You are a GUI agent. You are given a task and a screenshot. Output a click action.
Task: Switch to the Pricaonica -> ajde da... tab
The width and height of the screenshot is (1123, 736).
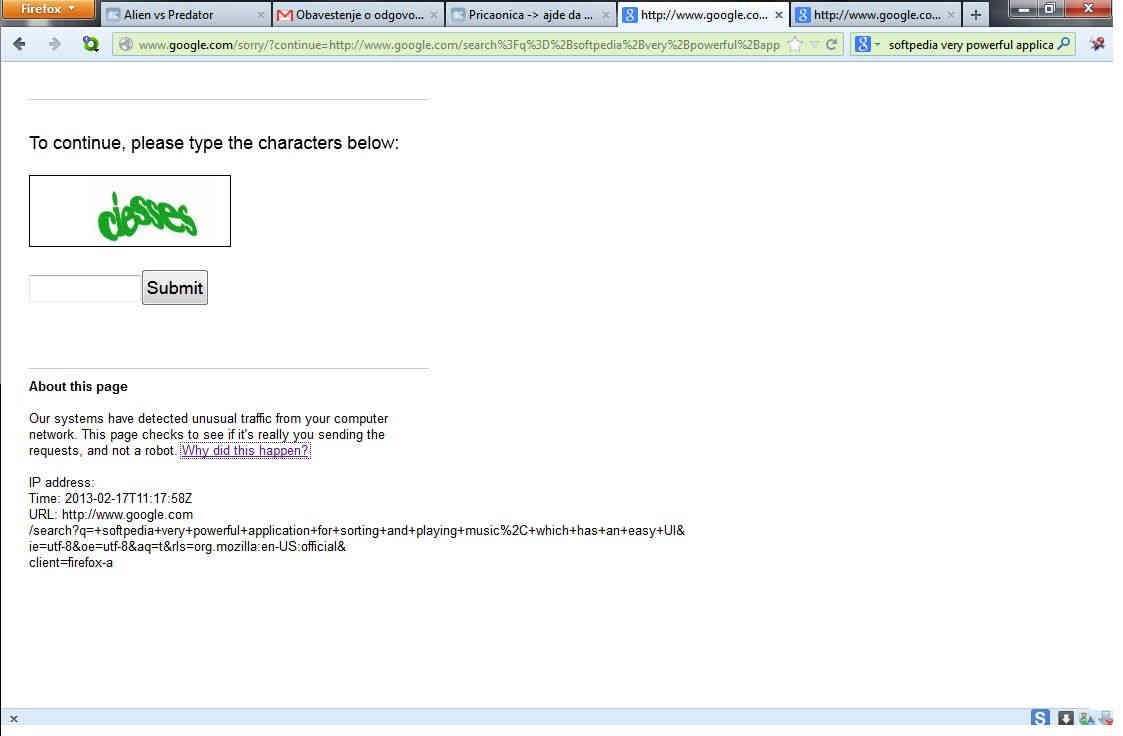(529, 14)
